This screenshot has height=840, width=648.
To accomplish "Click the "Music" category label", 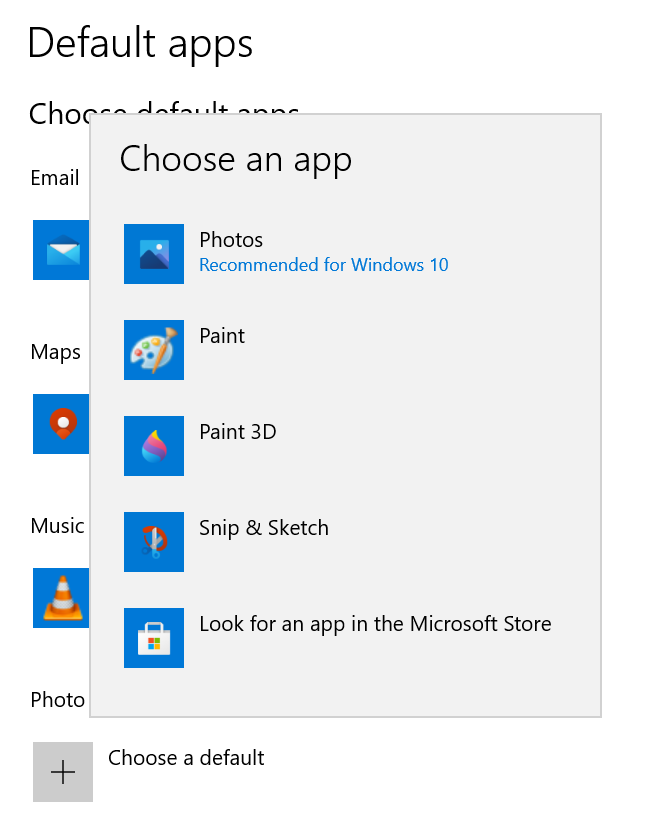I will [x=57, y=526].
